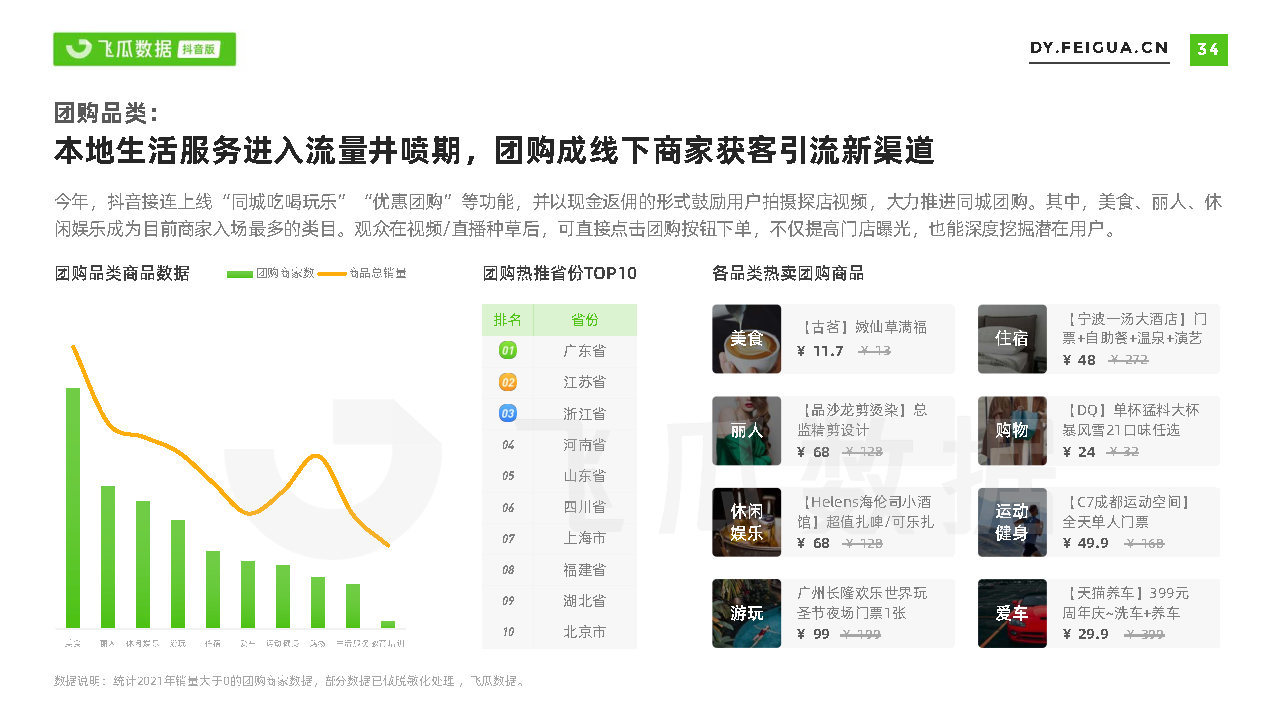
Task: Select the 住宿 category thumbnail
Action: (x=1012, y=339)
